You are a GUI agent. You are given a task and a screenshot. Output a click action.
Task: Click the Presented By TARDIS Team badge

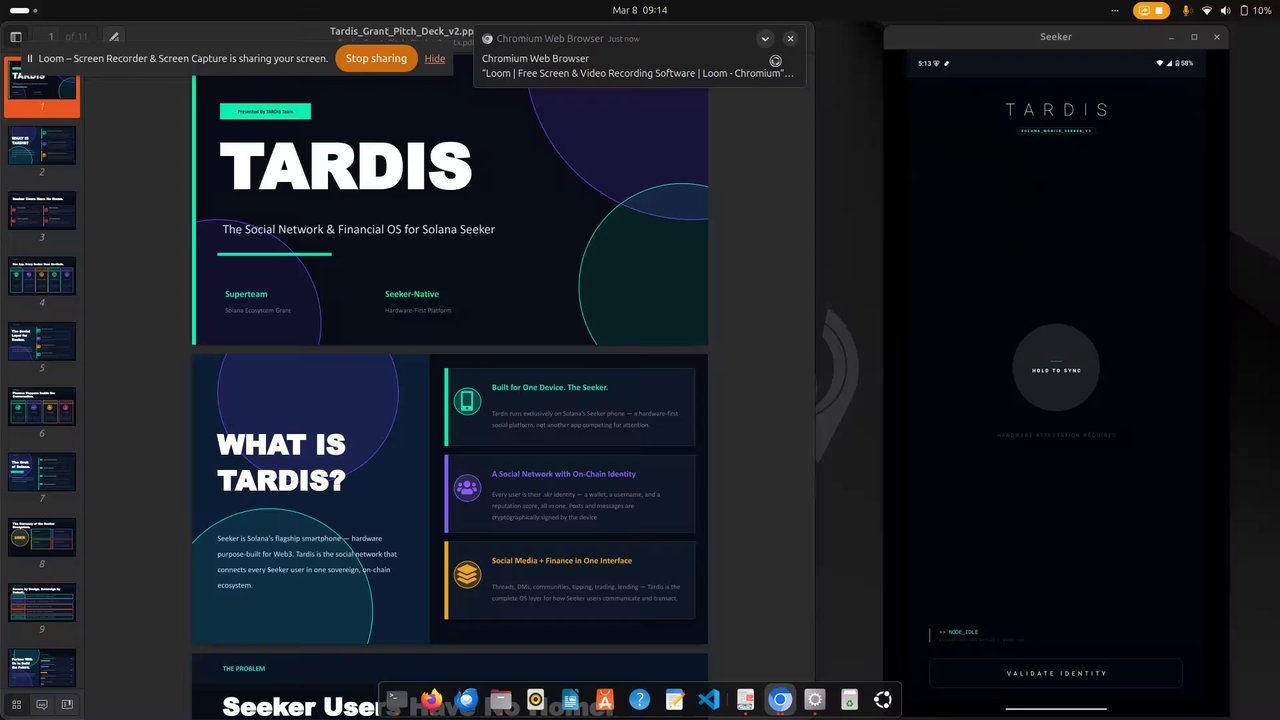[x=265, y=112]
